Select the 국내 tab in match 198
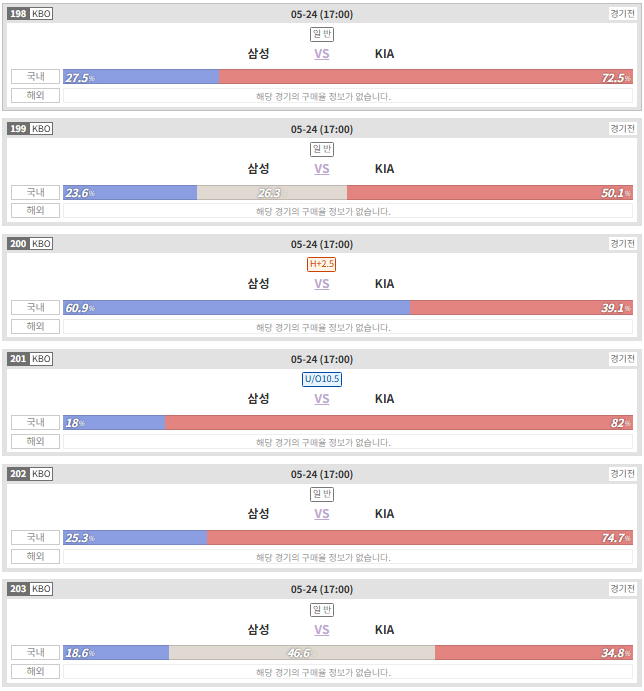The image size is (644, 691). (35, 76)
